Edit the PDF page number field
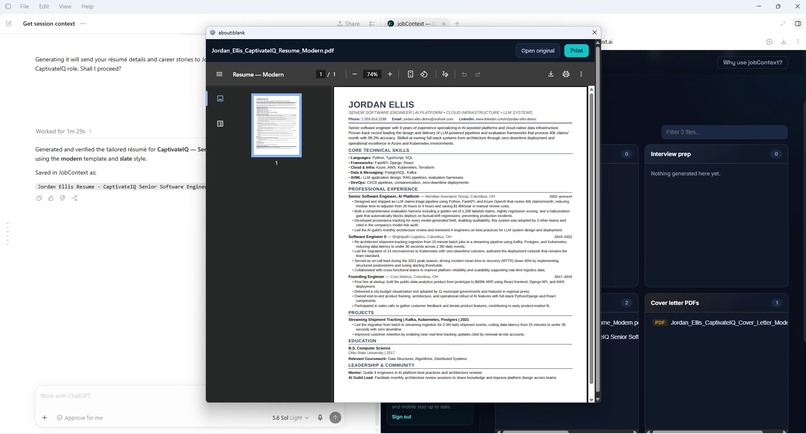Image resolution: width=806 pixels, height=434 pixels. (321, 74)
